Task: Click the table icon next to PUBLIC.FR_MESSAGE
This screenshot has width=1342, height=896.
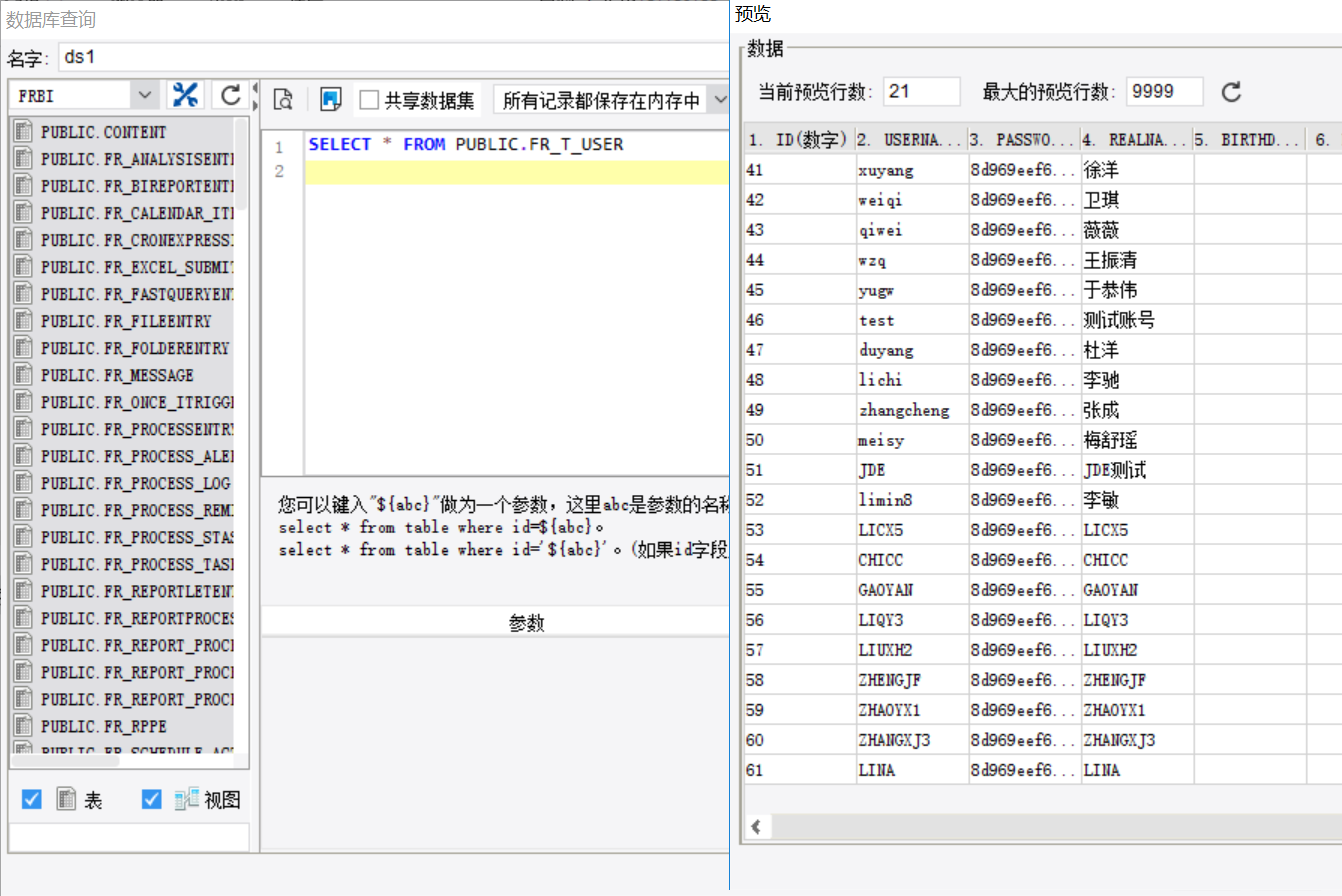Action: pos(24,376)
